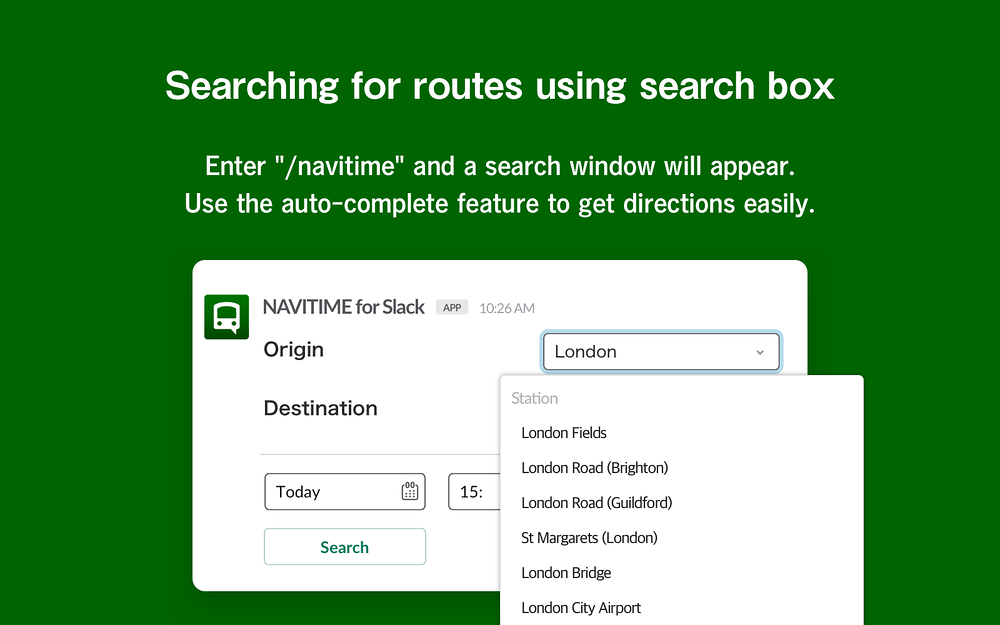Open the calendar icon in Today field

click(409, 491)
